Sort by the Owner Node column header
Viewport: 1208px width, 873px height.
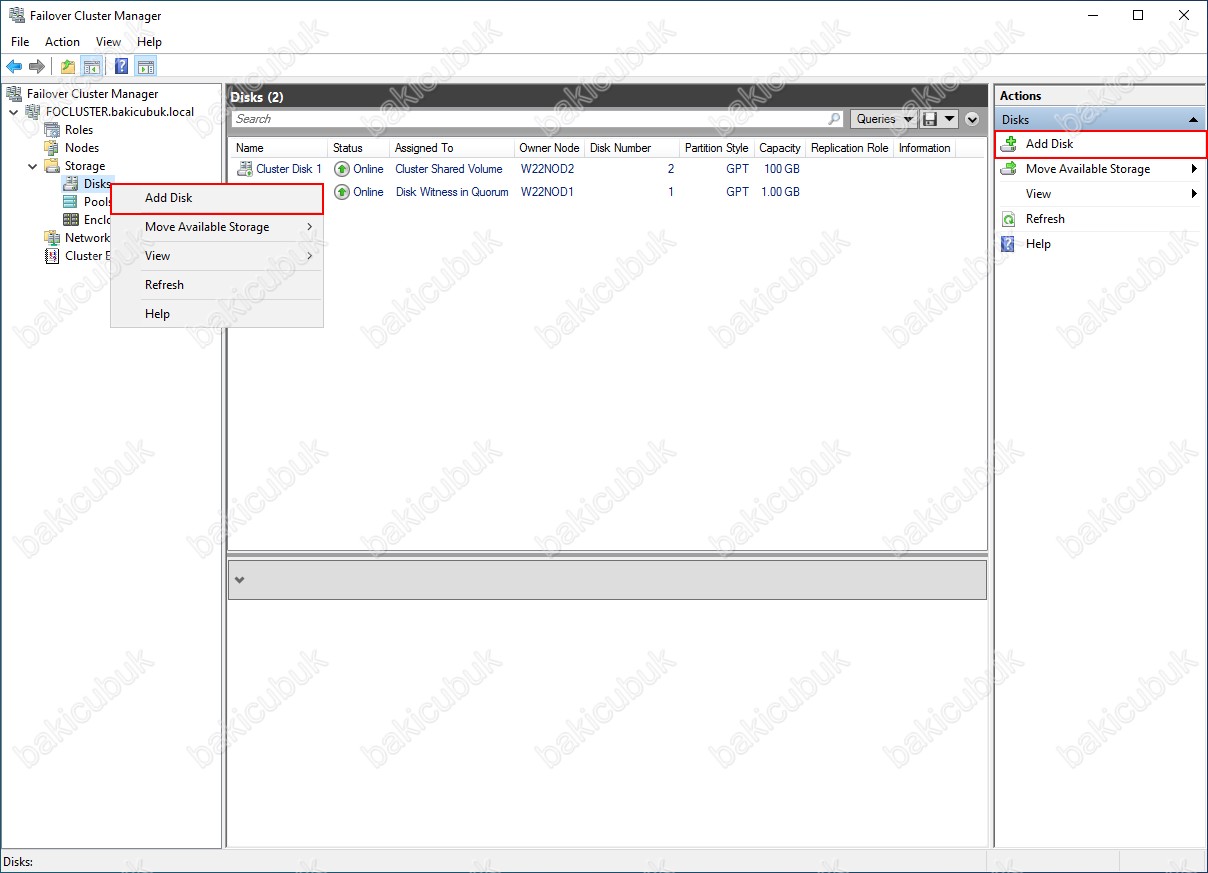coord(549,148)
